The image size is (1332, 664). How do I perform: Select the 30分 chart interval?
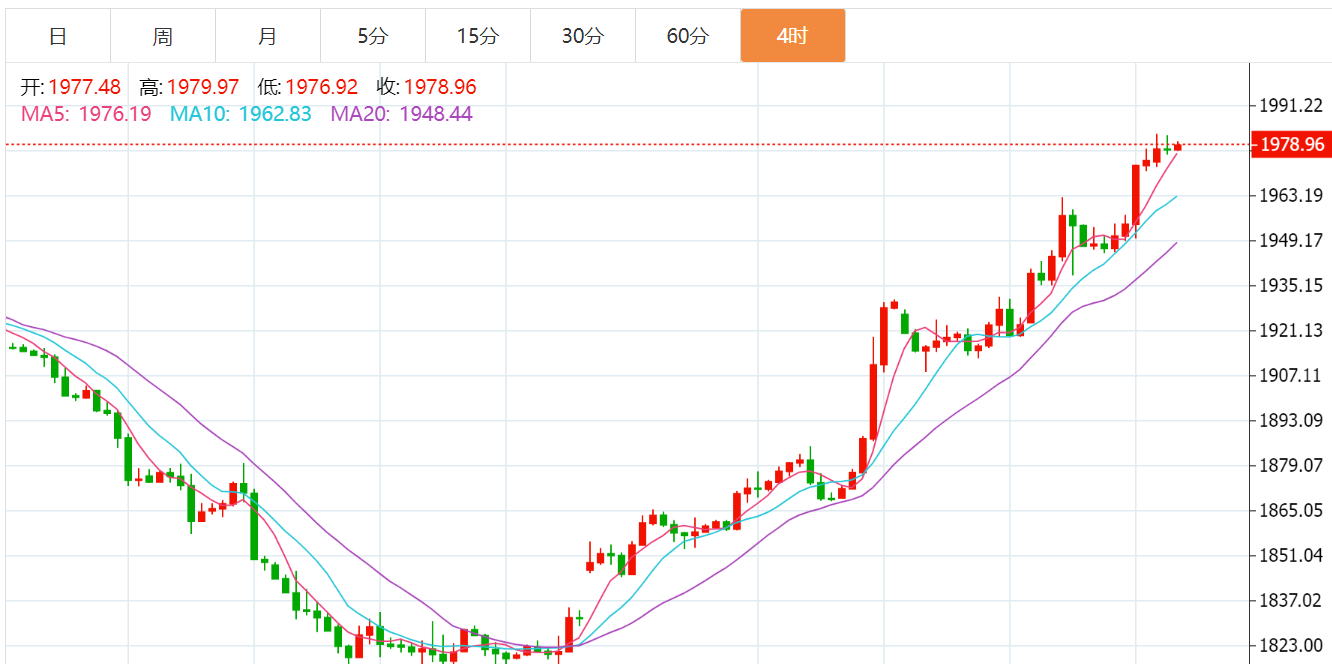(583, 36)
